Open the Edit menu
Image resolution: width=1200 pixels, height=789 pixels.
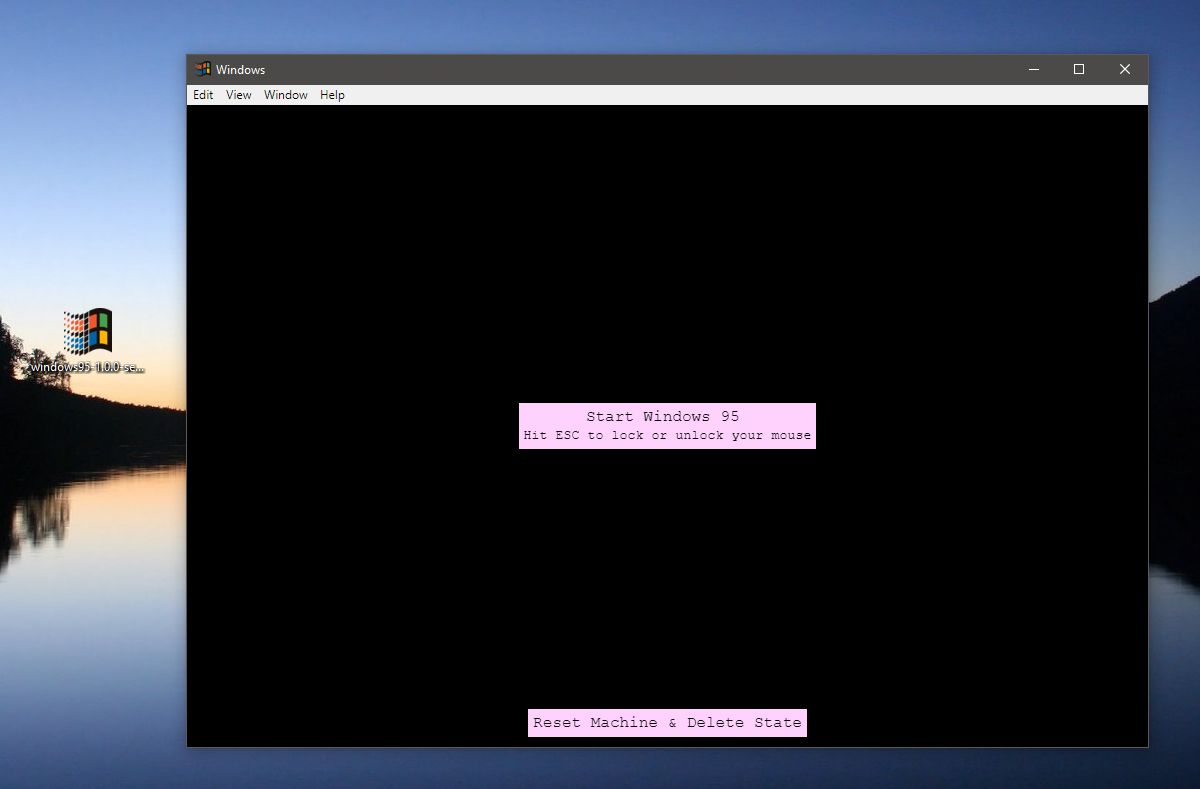click(203, 95)
